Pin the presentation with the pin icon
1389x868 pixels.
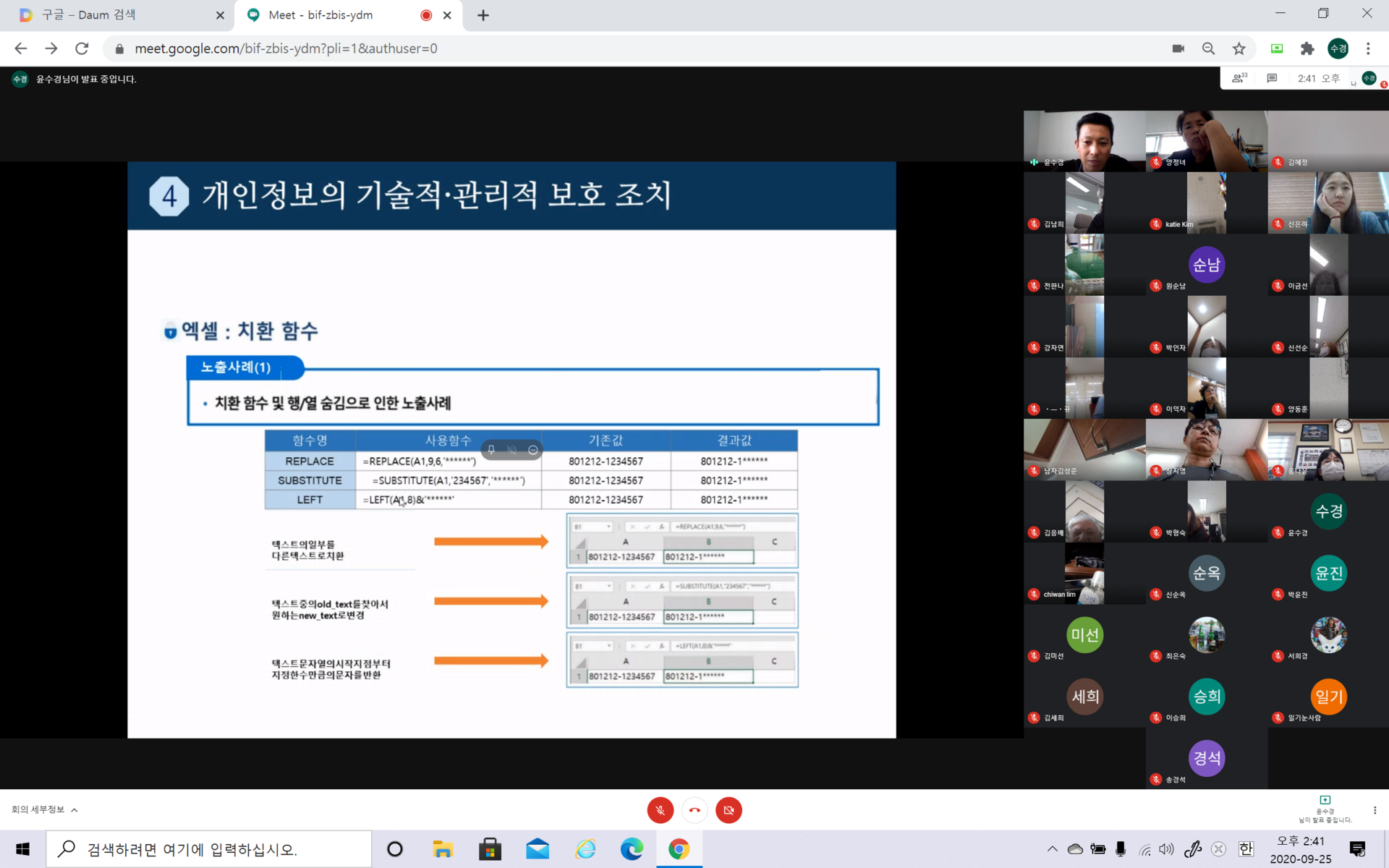(x=491, y=450)
